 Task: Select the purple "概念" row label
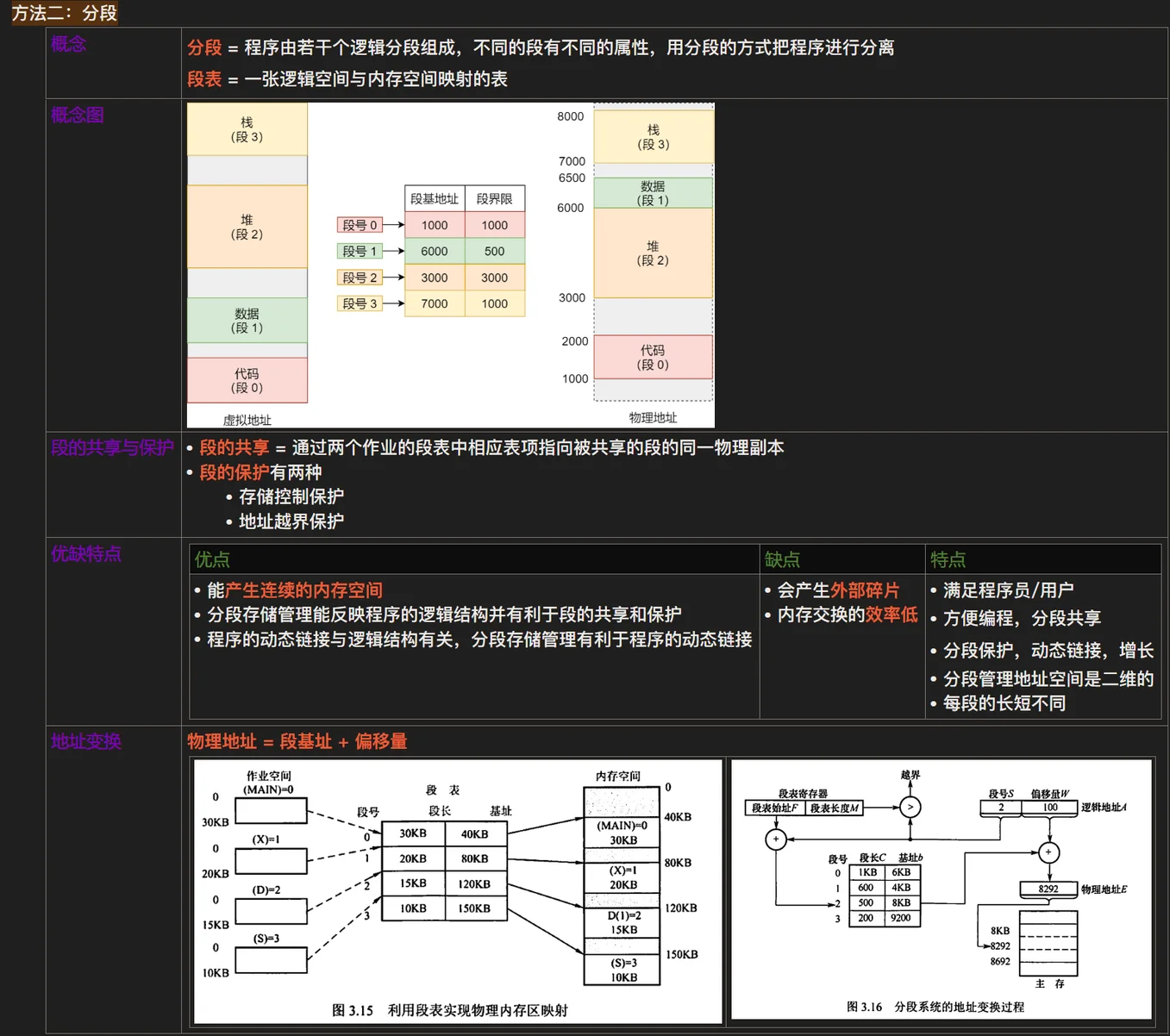68,44
